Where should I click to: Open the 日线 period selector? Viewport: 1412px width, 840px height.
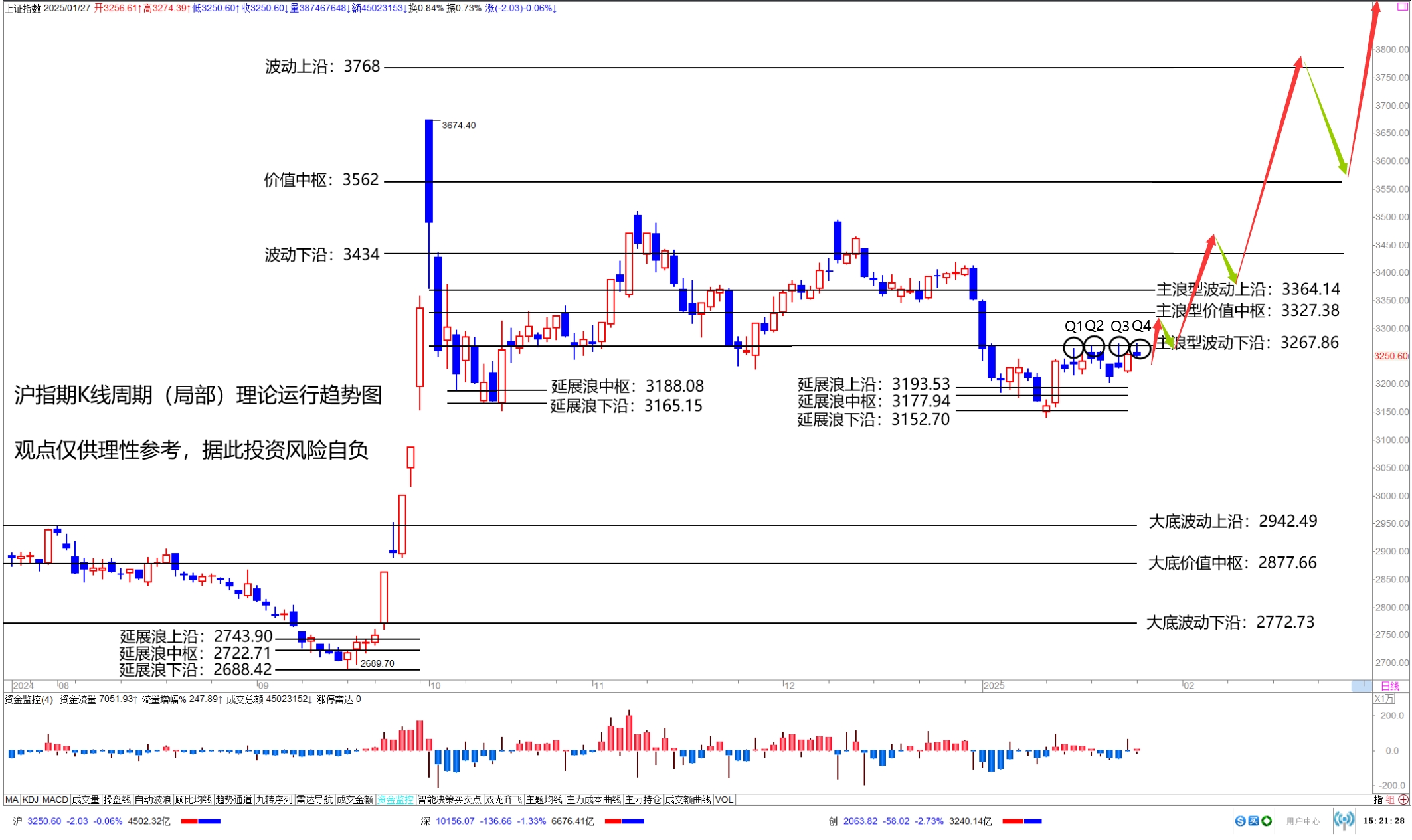pyautogui.click(x=1390, y=686)
